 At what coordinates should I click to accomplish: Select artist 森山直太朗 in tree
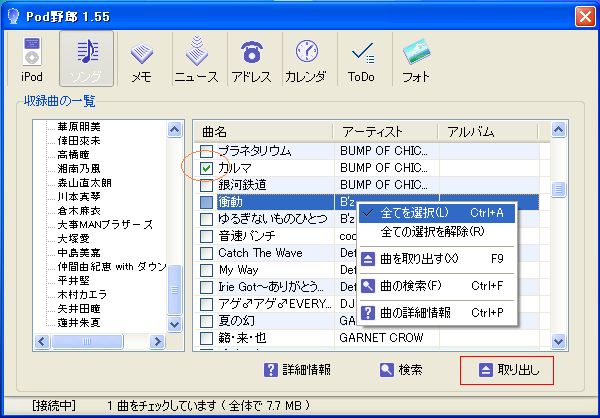pos(85,183)
